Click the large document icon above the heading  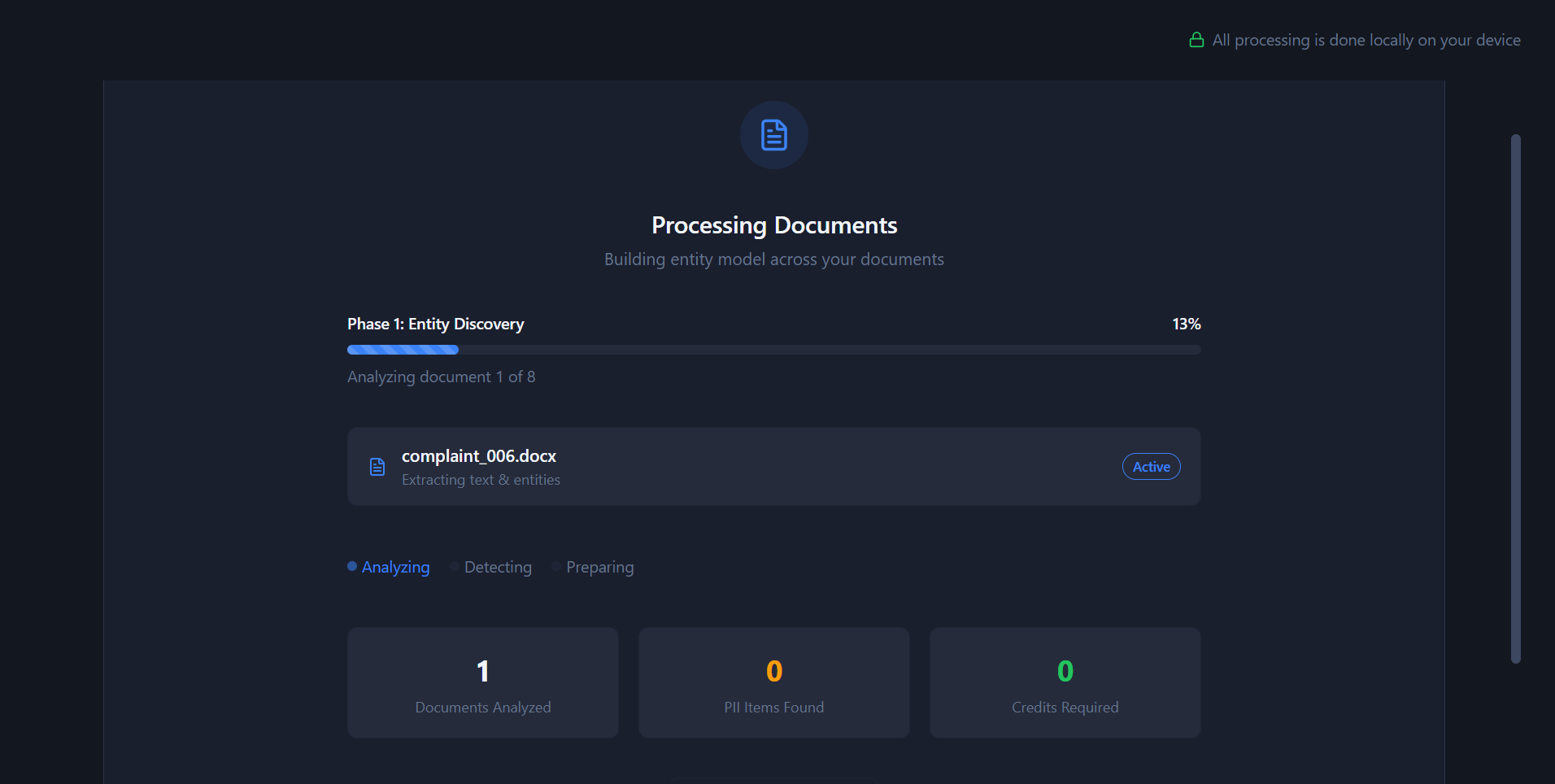773,135
